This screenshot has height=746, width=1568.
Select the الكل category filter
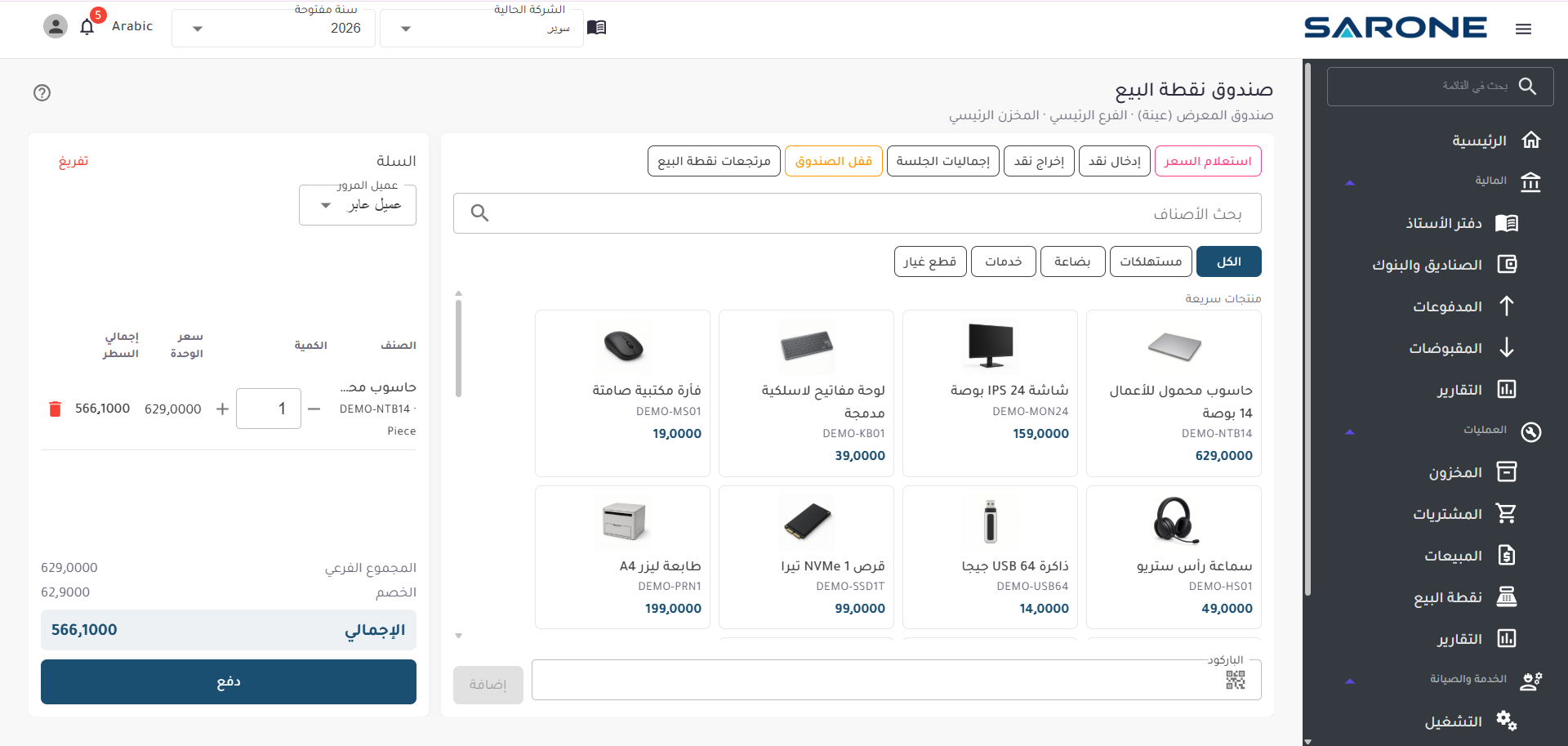tap(1229, 261)
